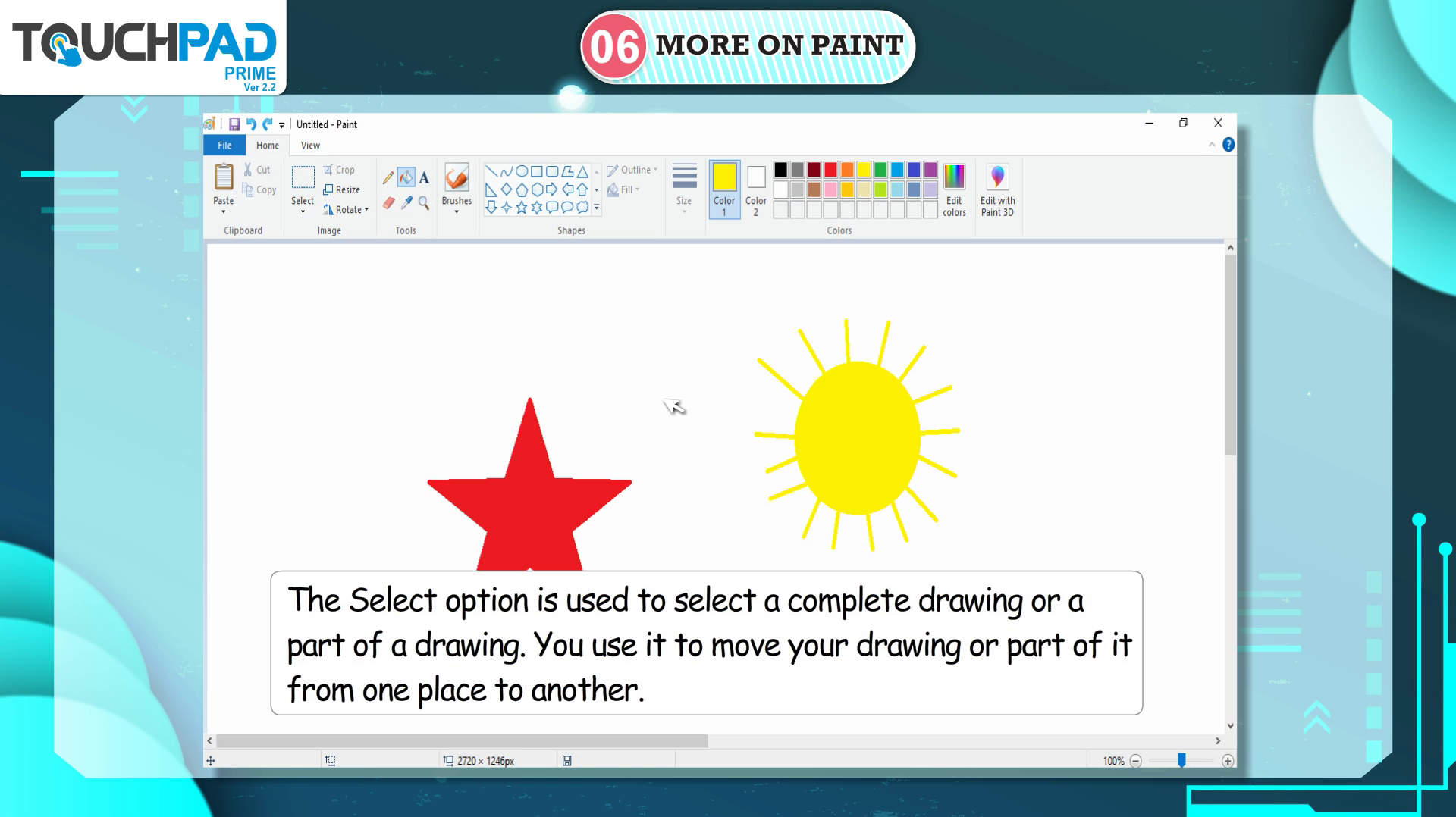Open the File menu
The image size is (1456, 817).
tap(224, 146)
